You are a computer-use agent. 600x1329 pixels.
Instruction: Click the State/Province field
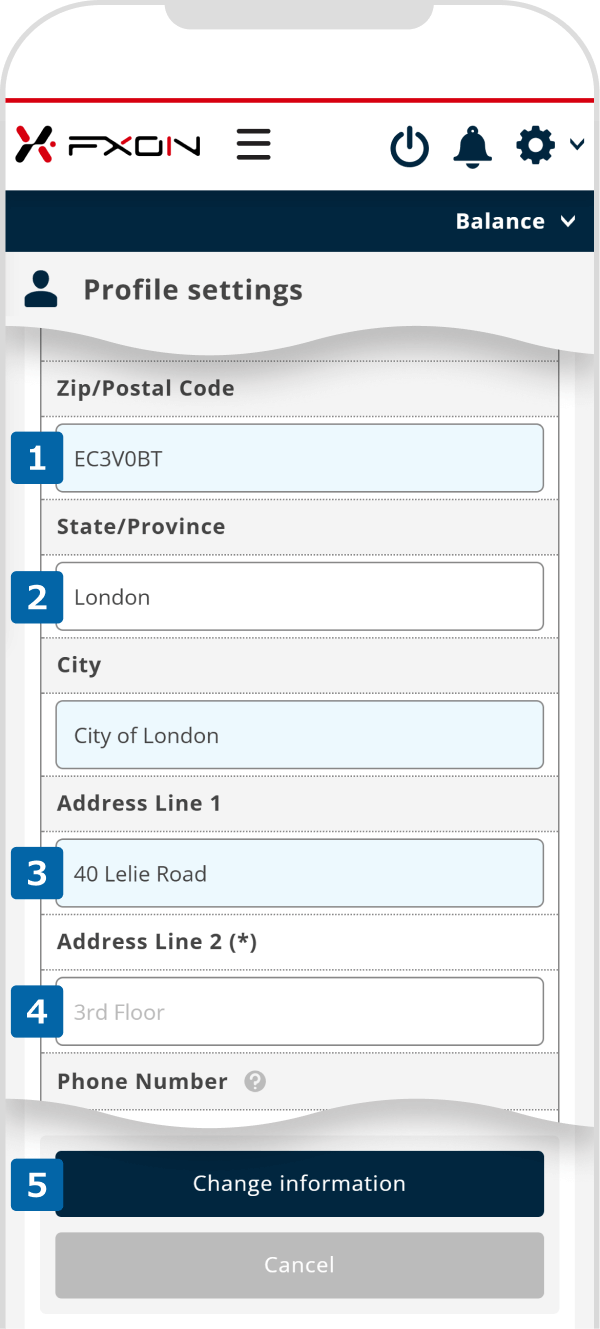click(300, 597)
